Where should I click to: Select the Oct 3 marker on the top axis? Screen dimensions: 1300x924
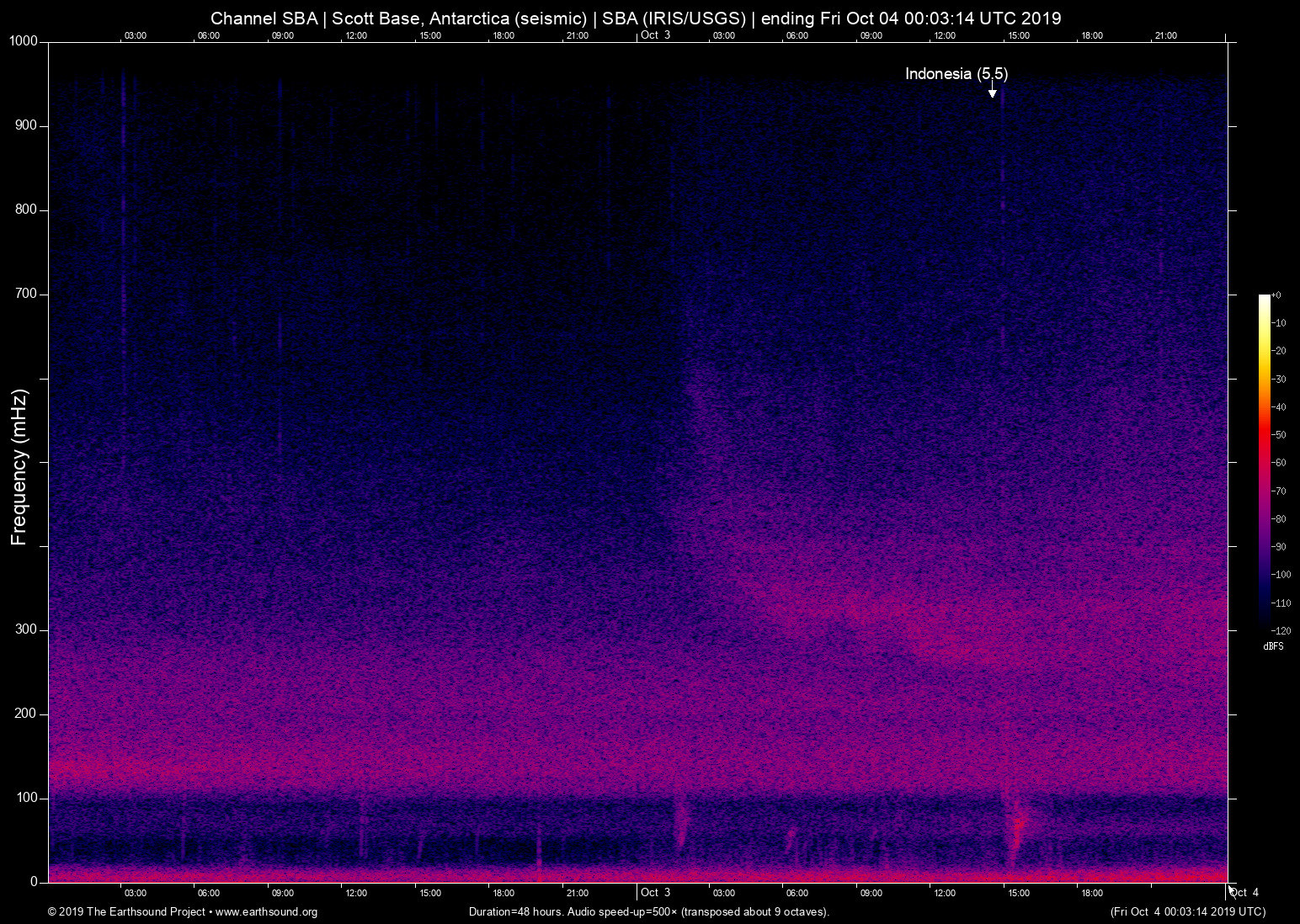pyautogui.click(x=655, y=35)
